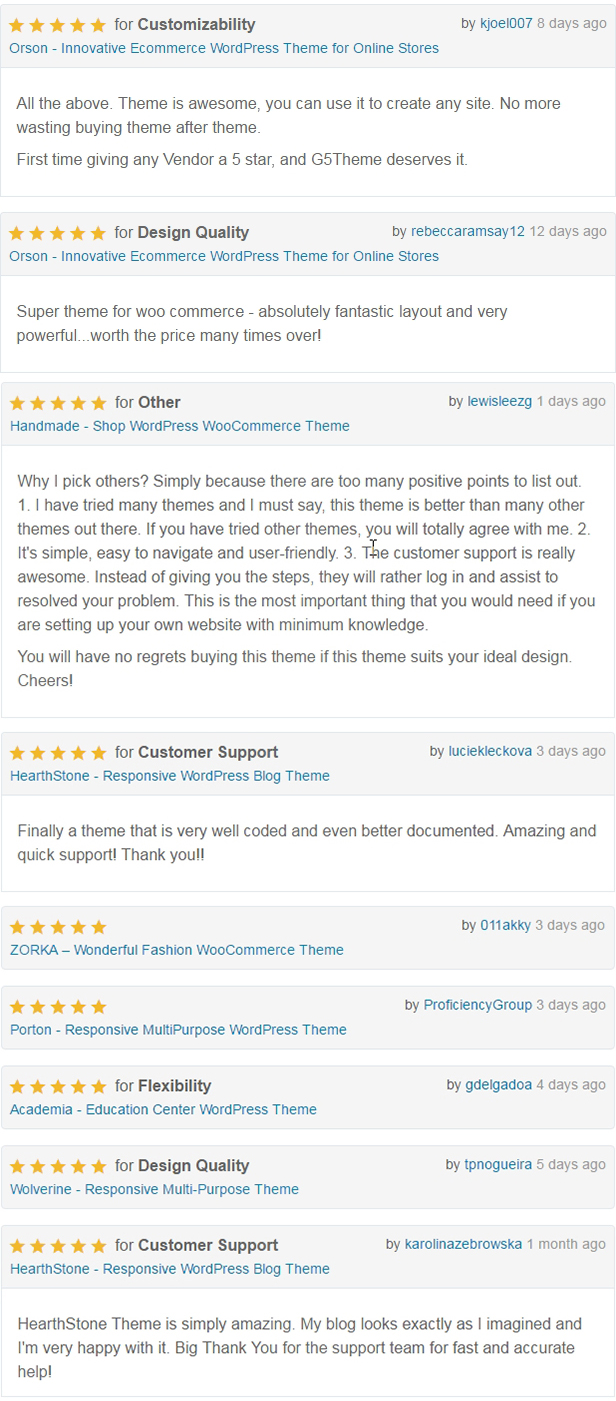Viewport: 616px width, 1401px height.
Task: Open karolinazebrowska's profile
Action: tap(463, 1244)
